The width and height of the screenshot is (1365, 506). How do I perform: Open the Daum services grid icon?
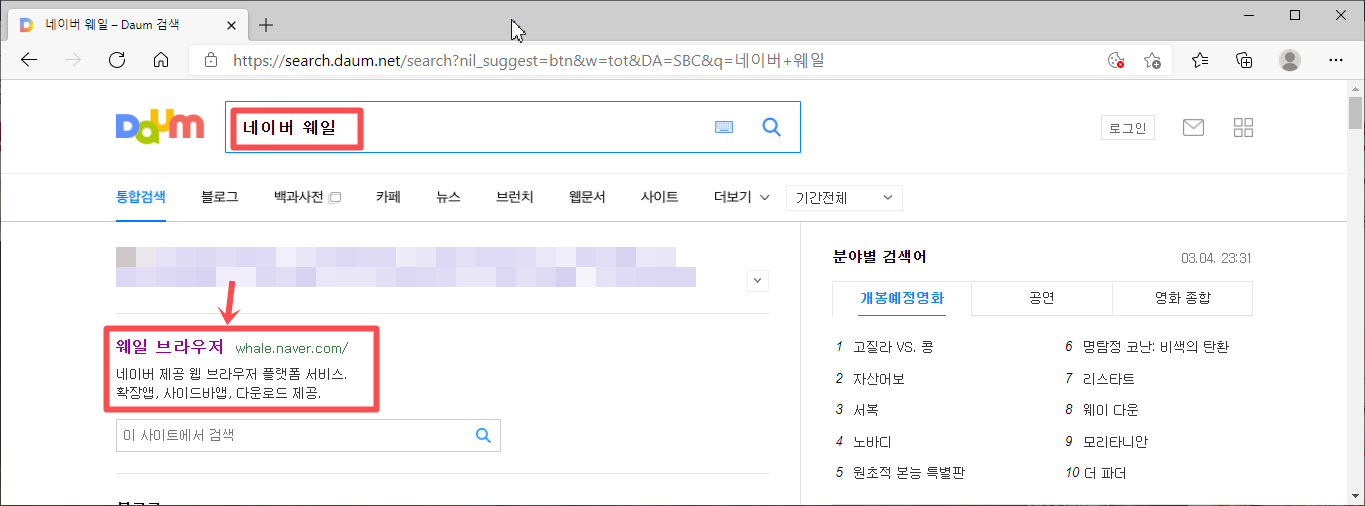pos(1244,127)
